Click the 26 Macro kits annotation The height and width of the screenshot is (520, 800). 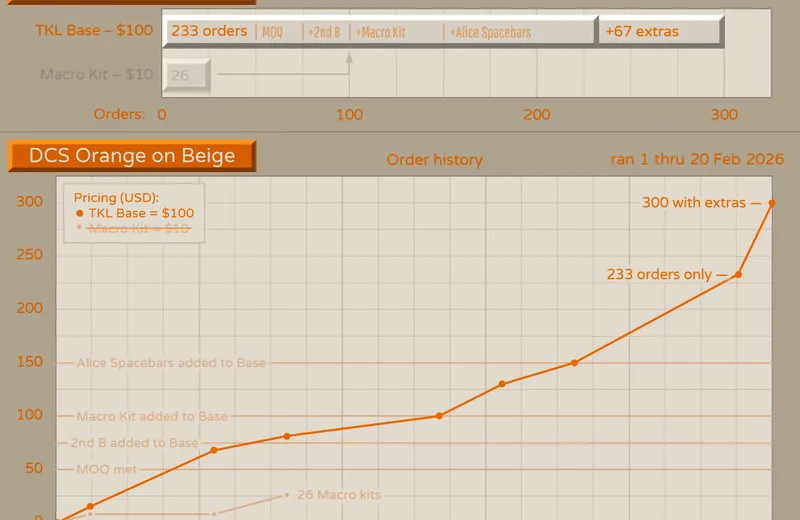pyautogui.click(x=339, y=495)
